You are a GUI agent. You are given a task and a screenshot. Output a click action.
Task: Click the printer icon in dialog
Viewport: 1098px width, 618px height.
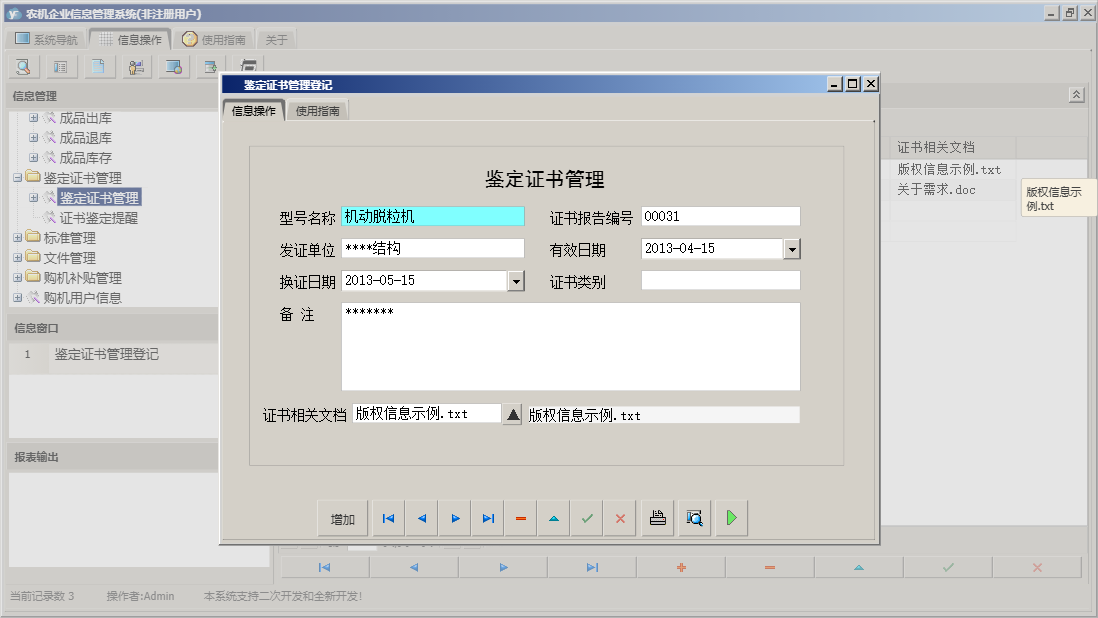tap(658, 519)
